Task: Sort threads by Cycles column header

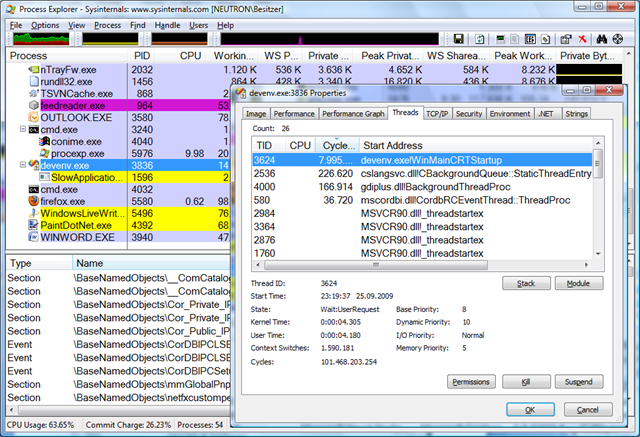Action: pos(338,145)
